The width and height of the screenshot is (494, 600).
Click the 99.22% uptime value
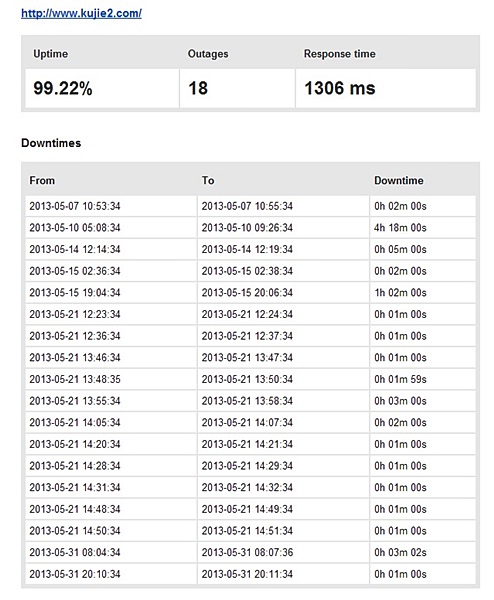tap(63, 88)
